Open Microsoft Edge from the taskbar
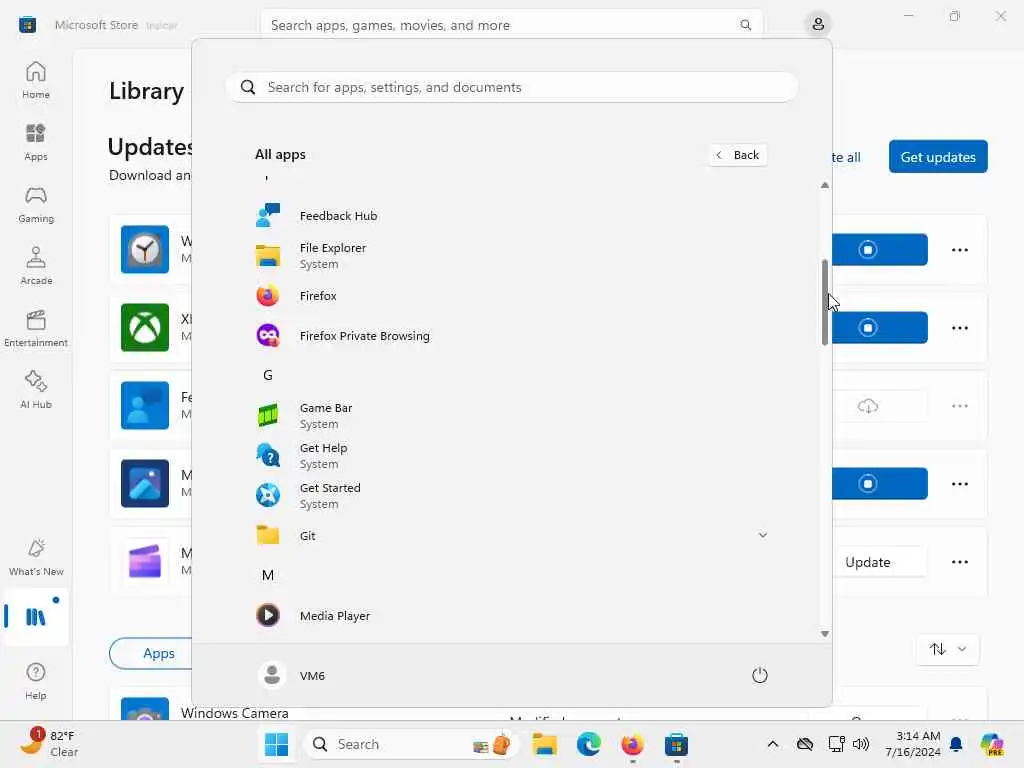This screenshot has height=768, width=1024. pos(588,744)
